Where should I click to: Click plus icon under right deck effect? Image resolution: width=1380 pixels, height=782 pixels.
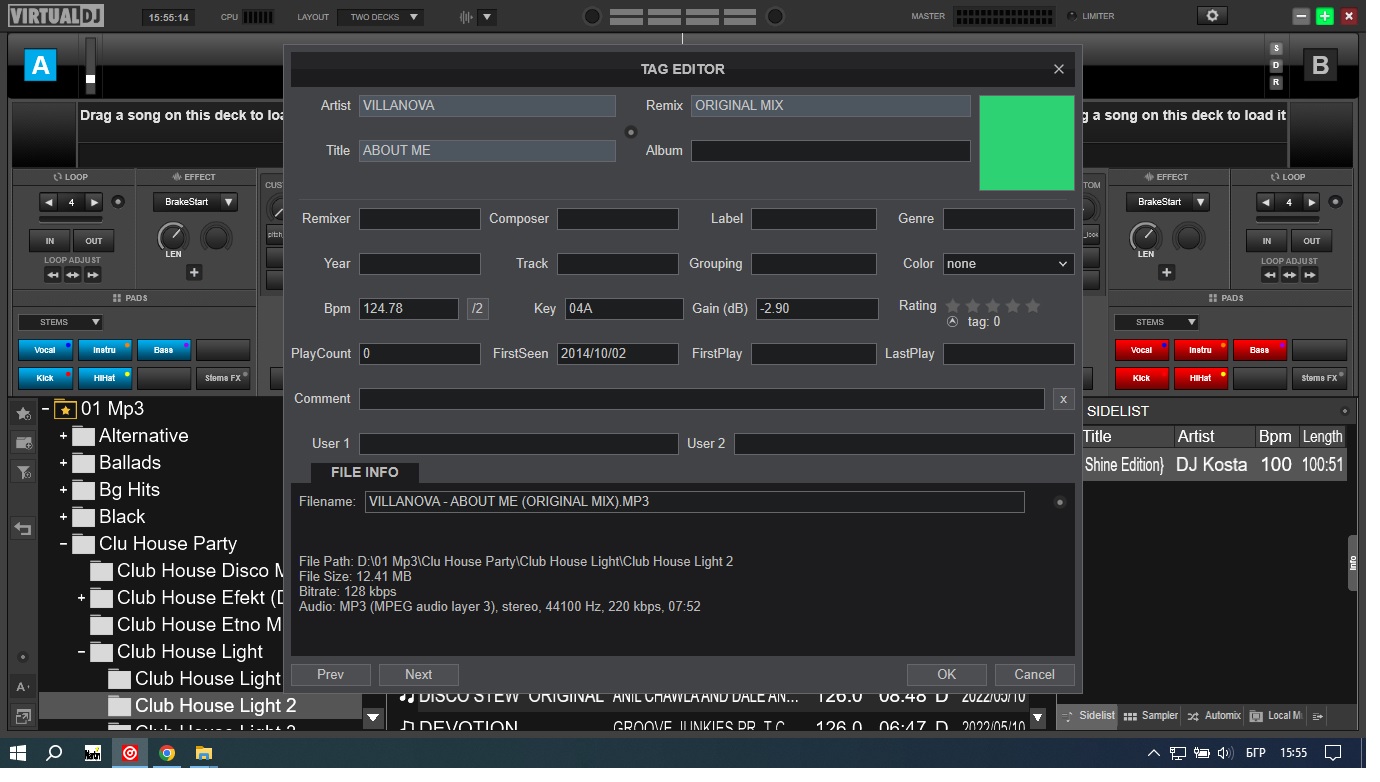coord(1166,272)
